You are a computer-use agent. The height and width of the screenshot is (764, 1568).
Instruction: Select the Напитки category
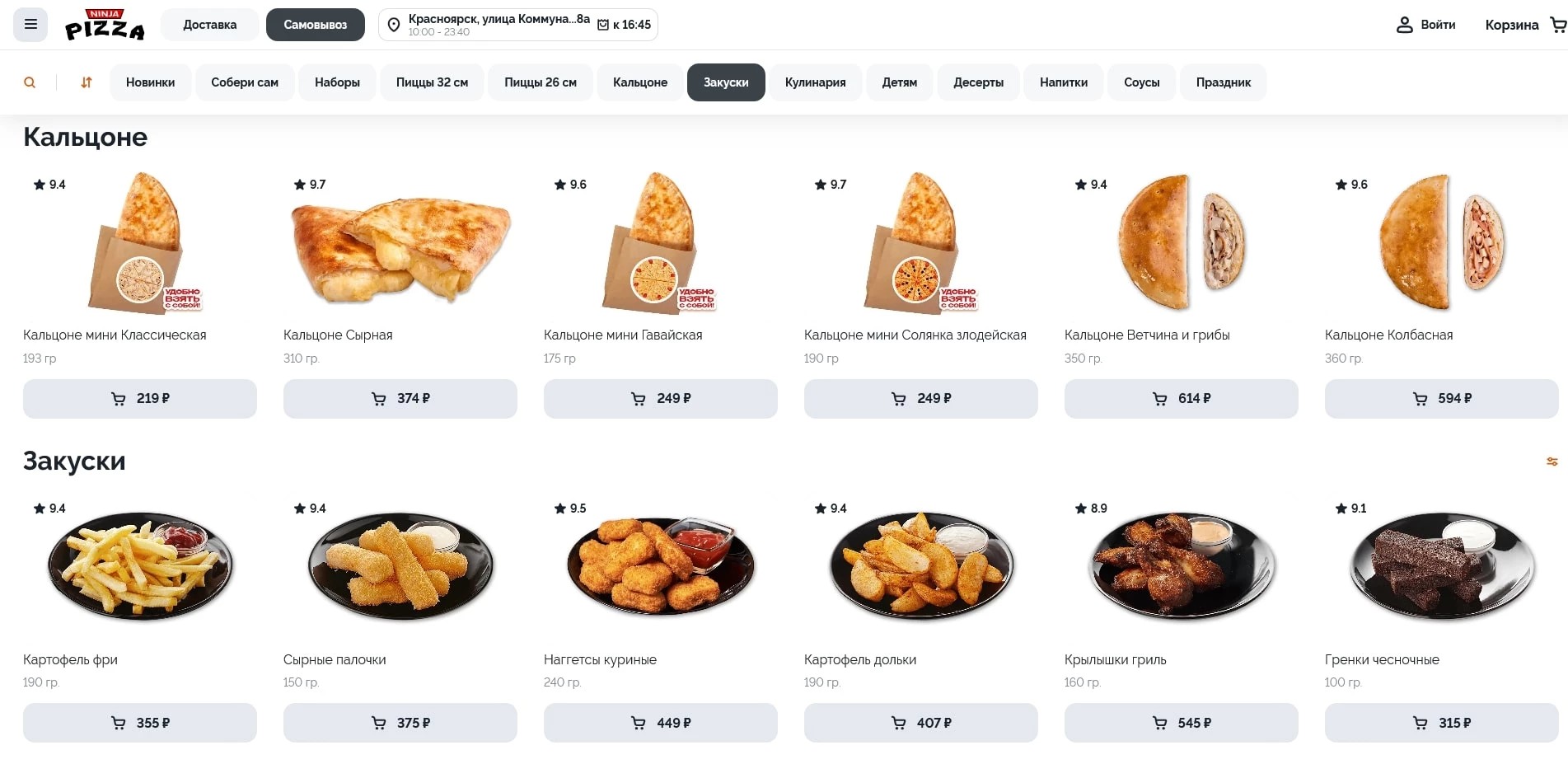coord(1063,82)
